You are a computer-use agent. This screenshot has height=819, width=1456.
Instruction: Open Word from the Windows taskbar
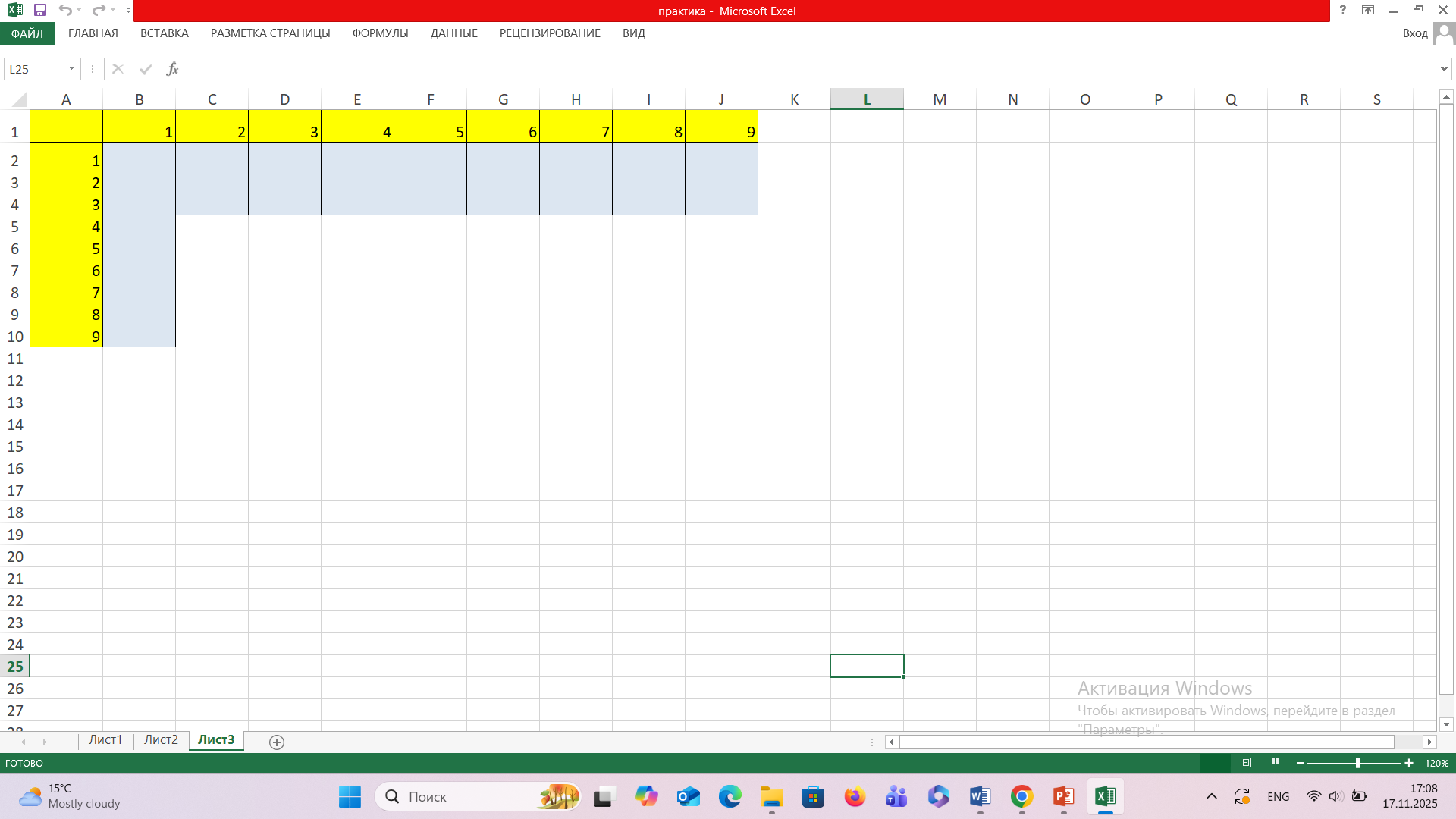coord(980,796)
